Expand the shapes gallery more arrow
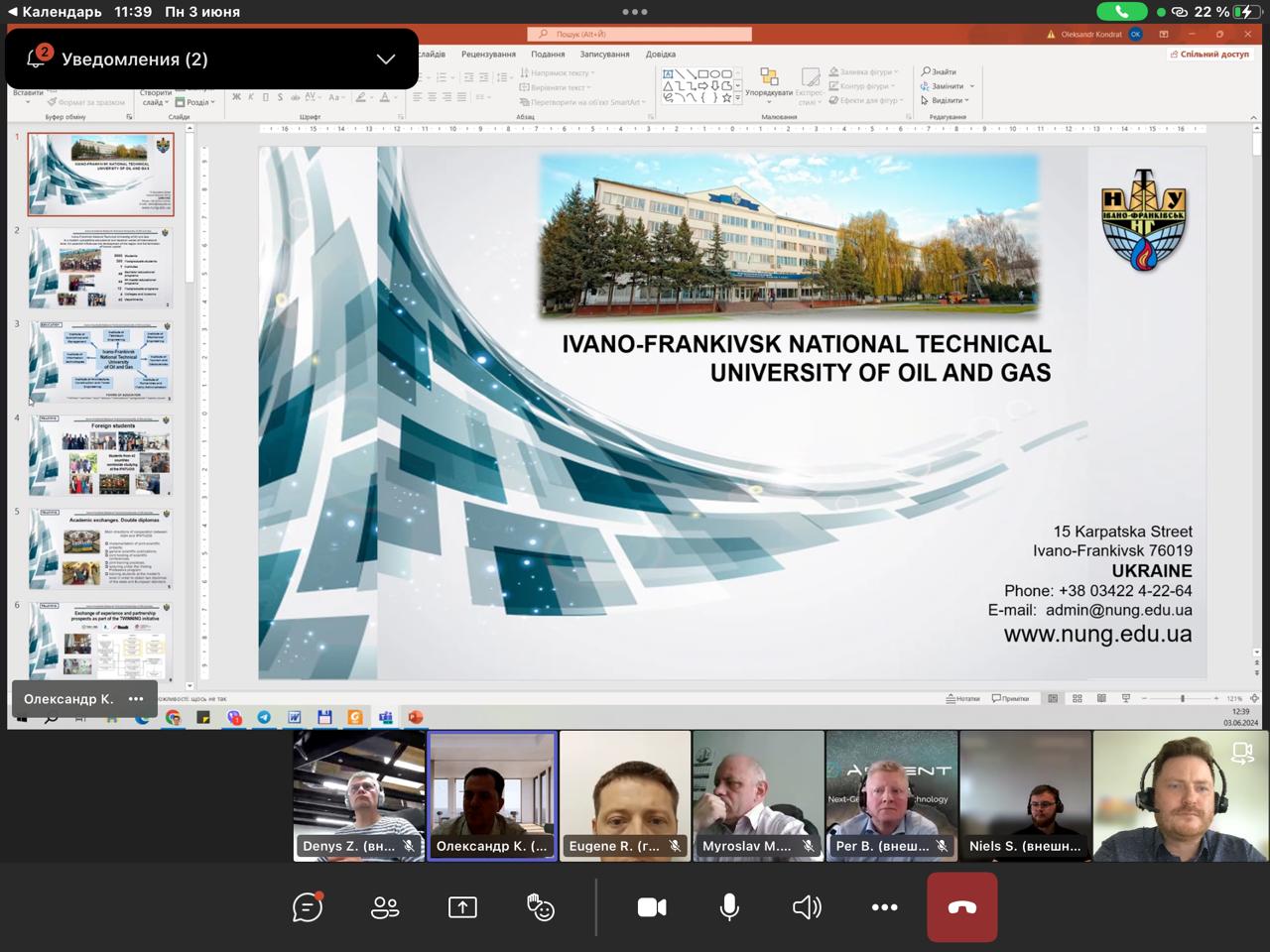This screenshot has height=952, width=1270. pyautogui.click(x=737, y=98)
